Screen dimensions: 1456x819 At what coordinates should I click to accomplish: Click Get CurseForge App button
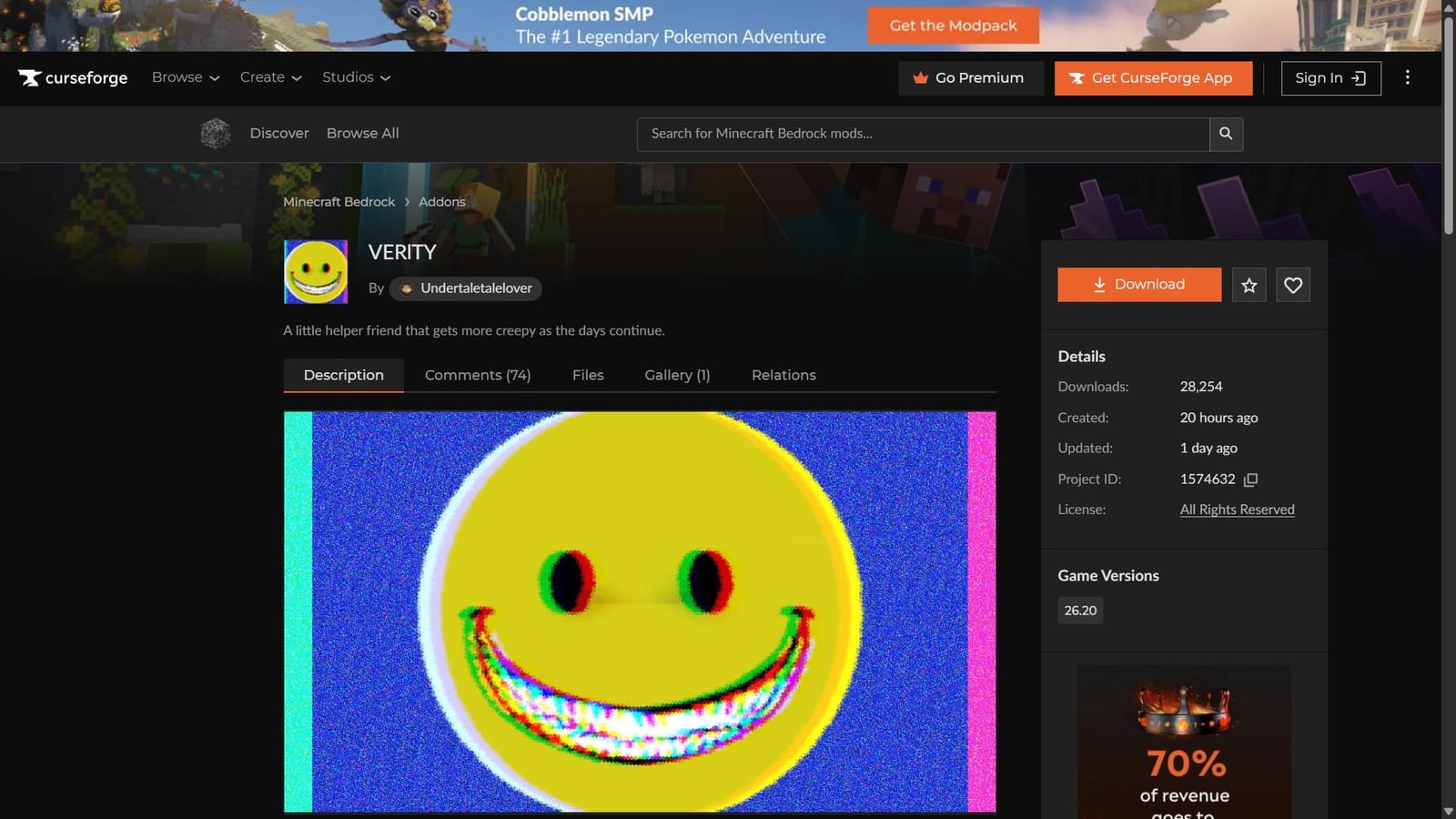pyautogui.click(x=1153, y=78)
